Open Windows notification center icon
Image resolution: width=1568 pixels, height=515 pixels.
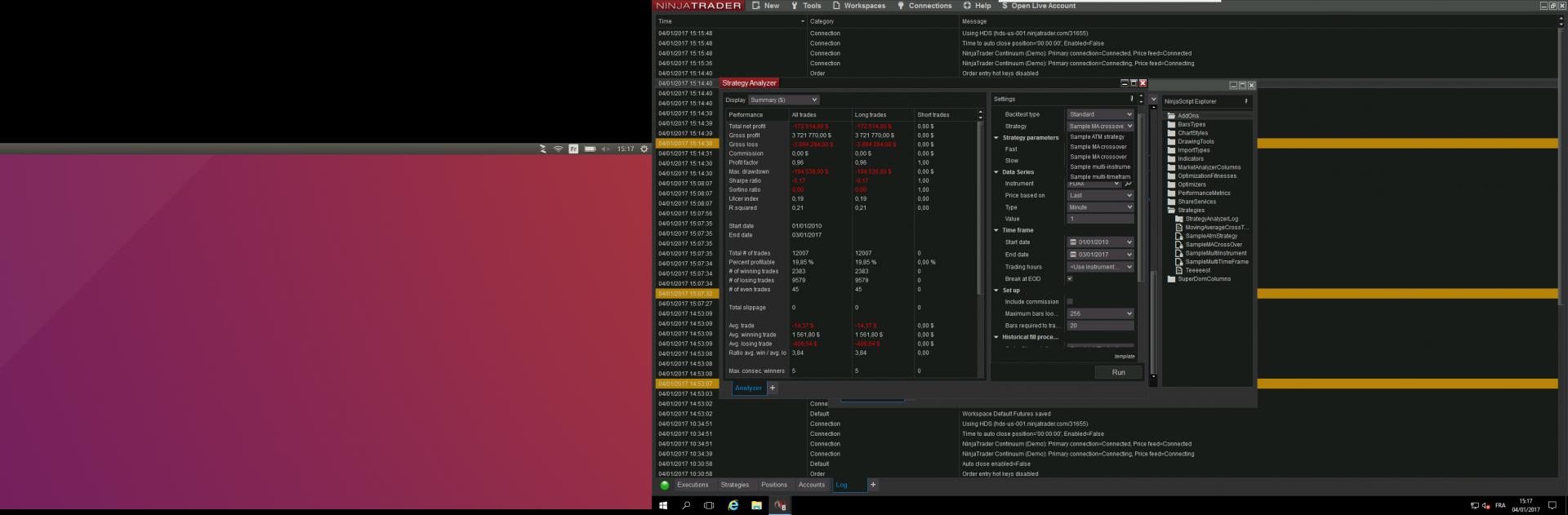pos(1552,505)
